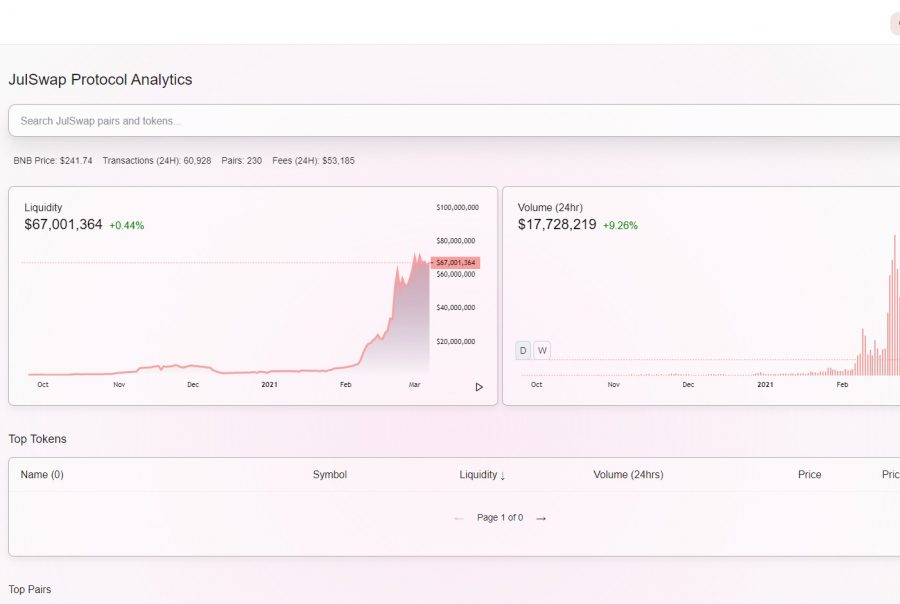The height and width of the screenshot is (604, 900).
Task: Click the Top Tokens section heading
Action: (x=37, y=439)
